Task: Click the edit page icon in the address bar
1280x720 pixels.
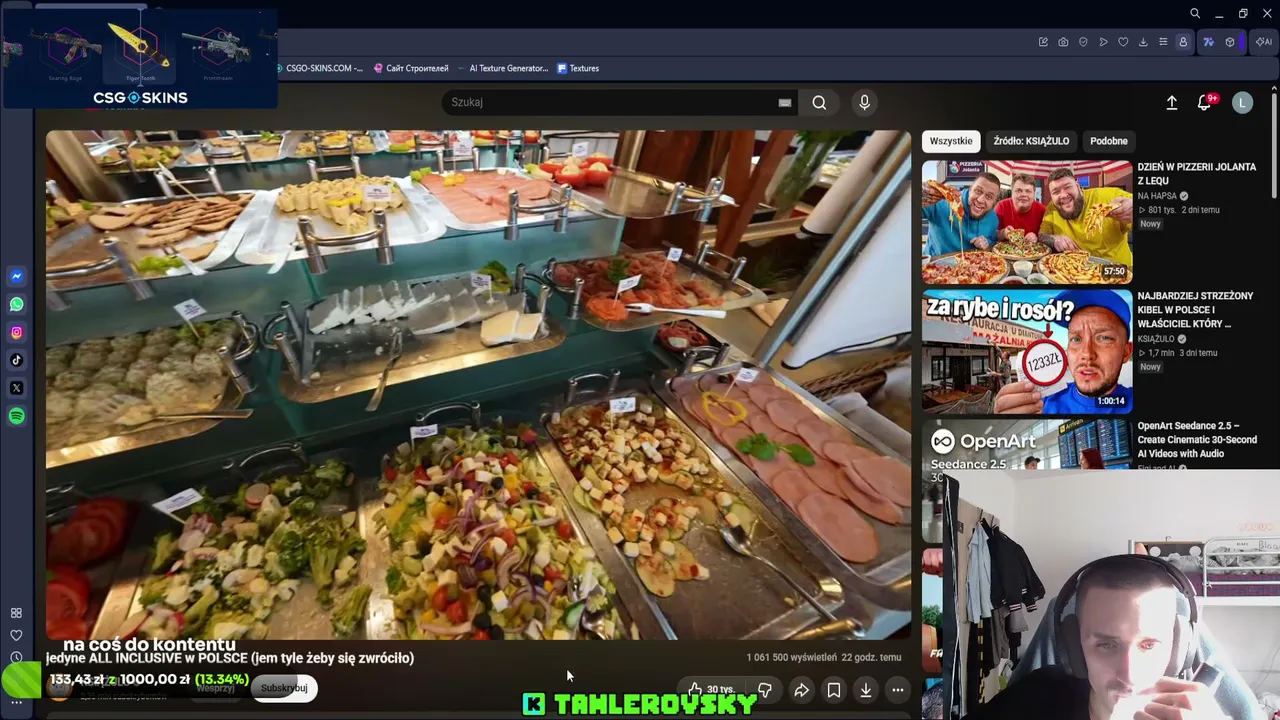Action: click(1043, 42)
